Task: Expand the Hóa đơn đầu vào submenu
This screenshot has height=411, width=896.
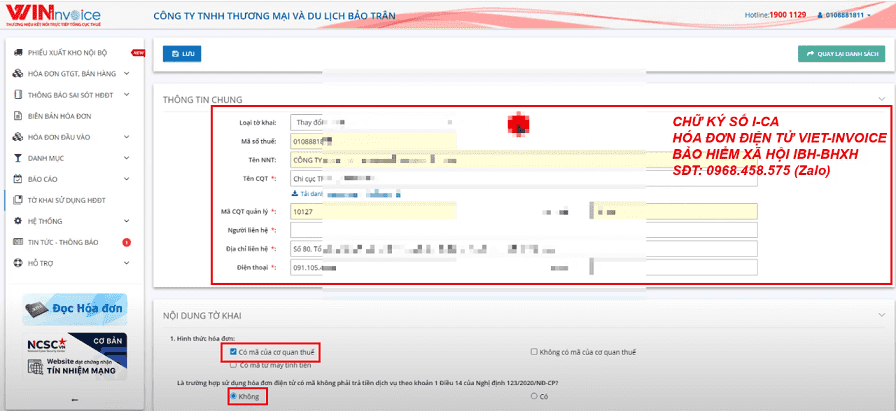Action: (127, 137)
